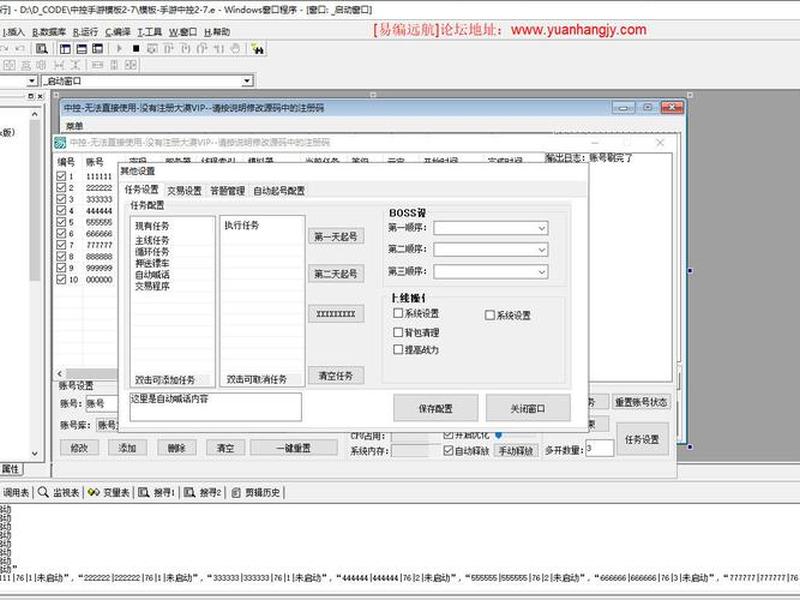Click the 关闭窗口 button
The width and height of the screenshot is (800, 600).
pos(528,408)
